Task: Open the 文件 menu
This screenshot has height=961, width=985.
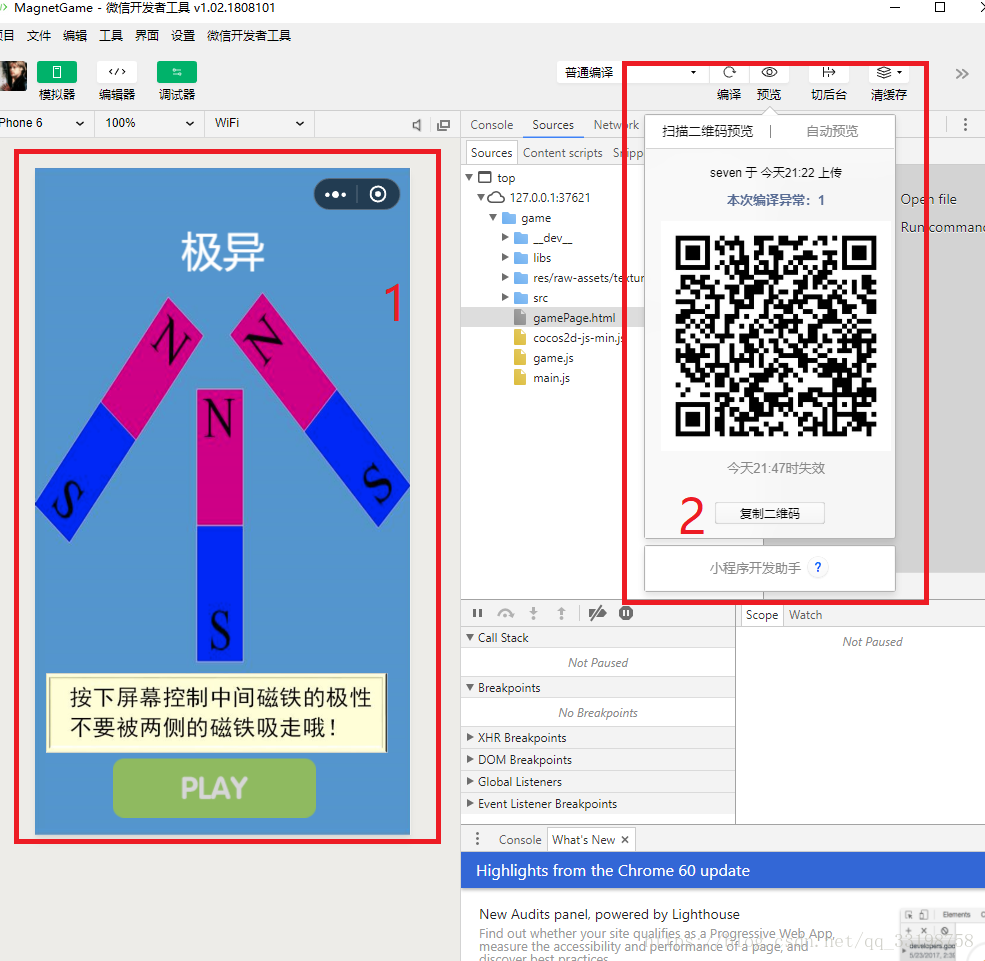Action: tap(39, 36)
